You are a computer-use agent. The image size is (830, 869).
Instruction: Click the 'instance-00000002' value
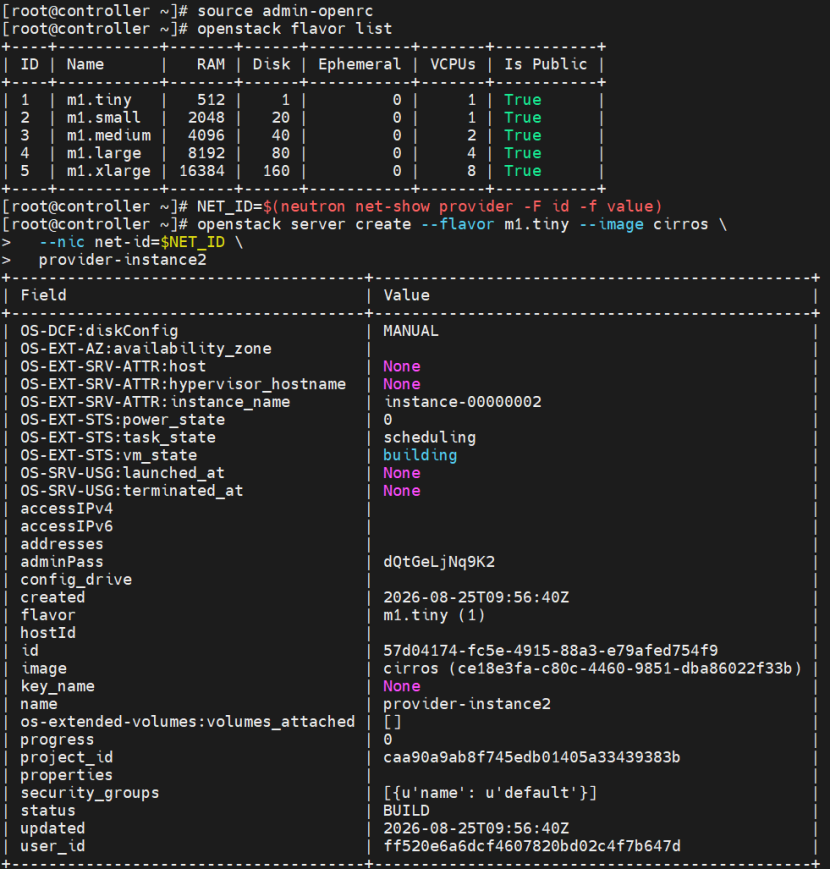pyautogui.click(x=462, y=402)
